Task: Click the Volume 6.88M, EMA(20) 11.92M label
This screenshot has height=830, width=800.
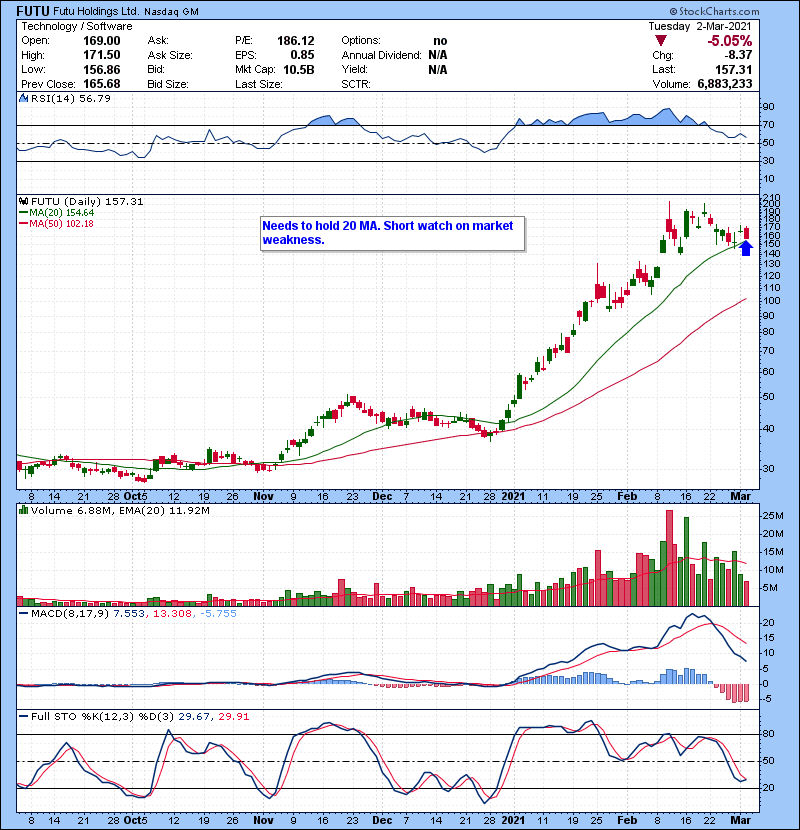Action: point(120,511)
